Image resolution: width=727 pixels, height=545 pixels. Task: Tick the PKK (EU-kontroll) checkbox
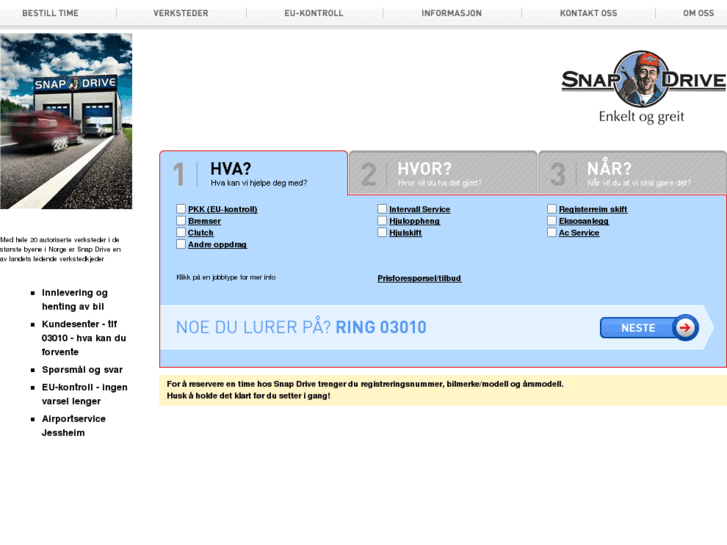[181, 209]
